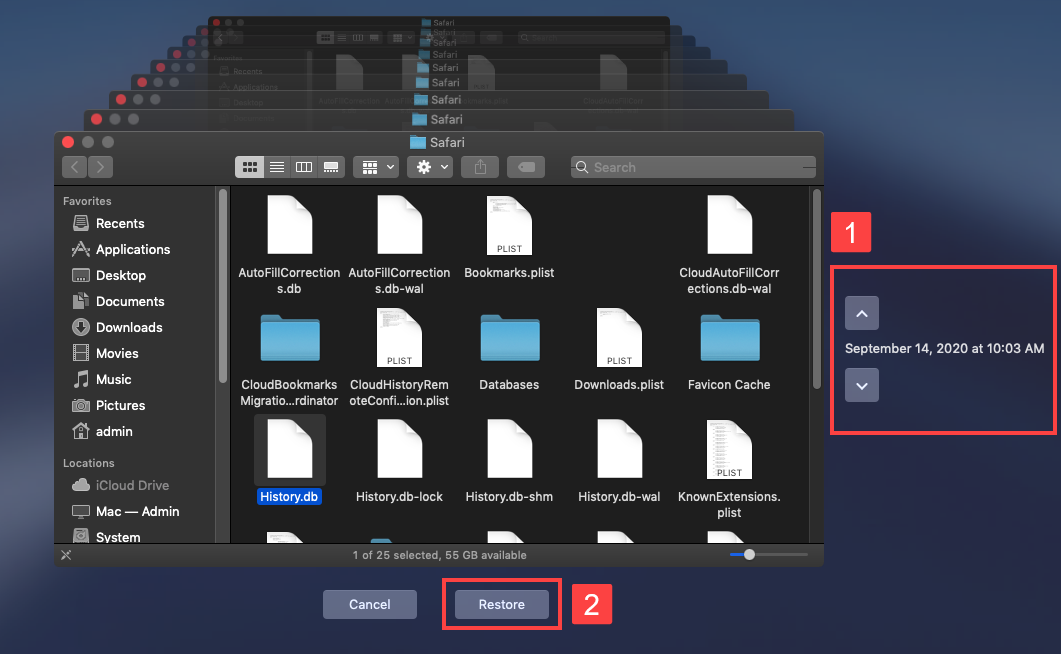Open Applications in the sidebar
The height and width of the screenshot is (654, 1061).
click(x=120, y=250)
